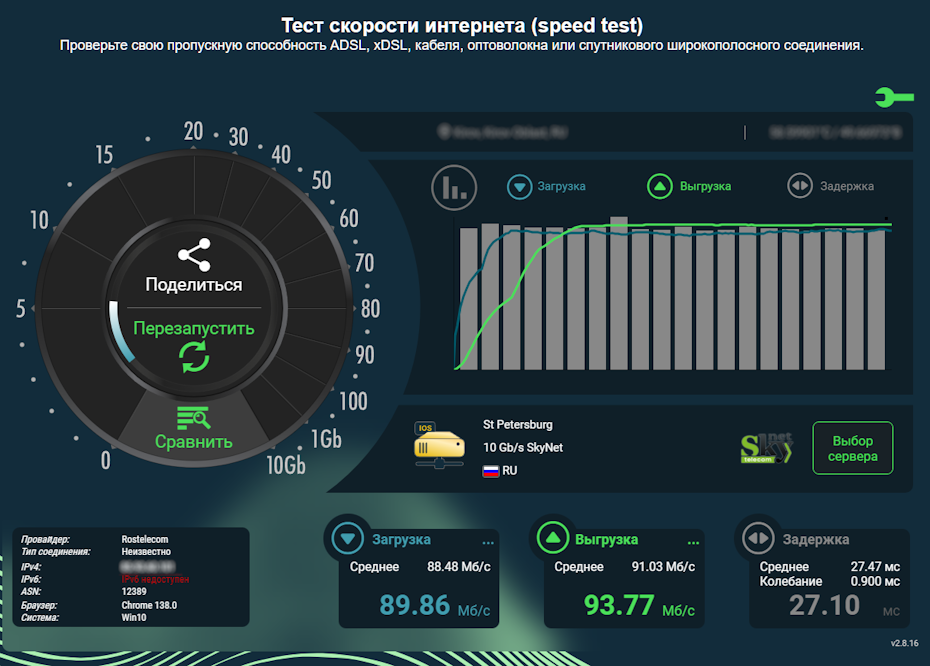930x666 pixels.
Task: Click the Загрузка circle icon on its panel
Action: [x=347, y=540]
